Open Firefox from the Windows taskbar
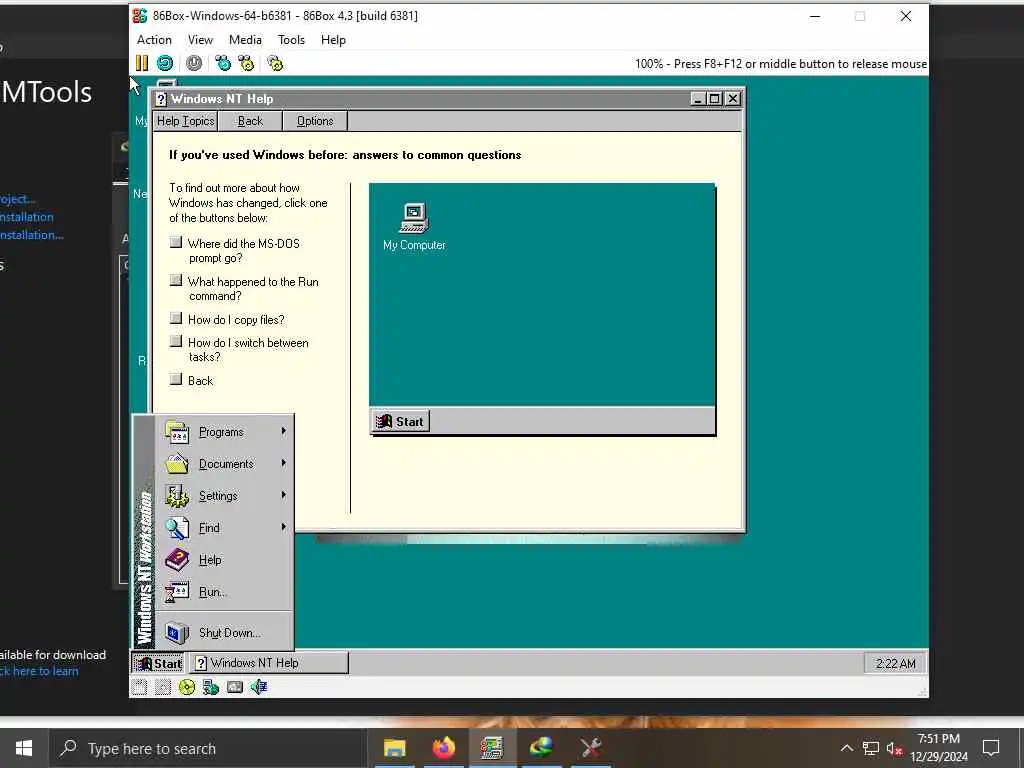 (x=443, y=748)
